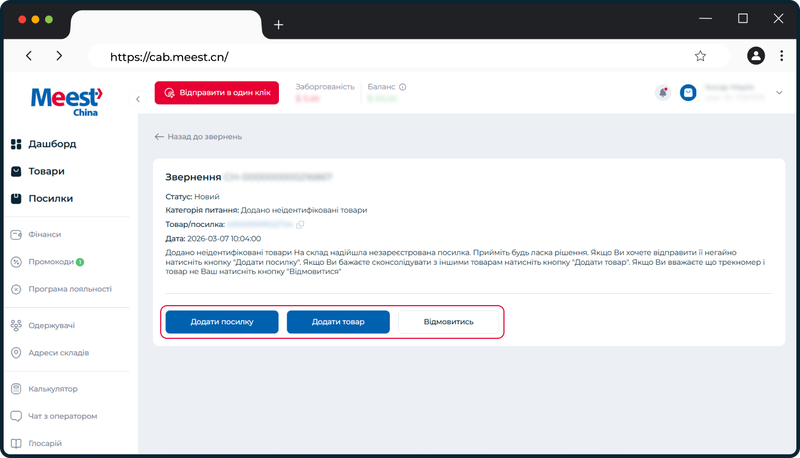Click the date 2026-03-07 10:04:00
The height and width of the screenshot is (458, 800).
pyautogui.click(x=224, y=239)
